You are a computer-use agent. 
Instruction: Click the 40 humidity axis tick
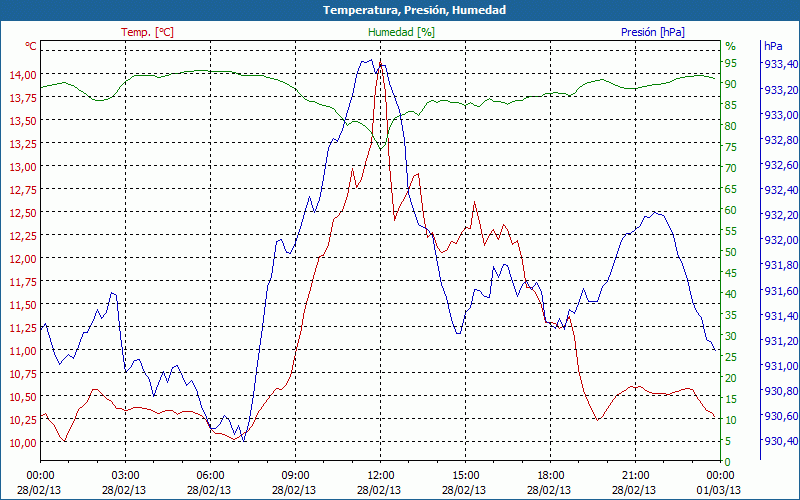tap(731, 294)
